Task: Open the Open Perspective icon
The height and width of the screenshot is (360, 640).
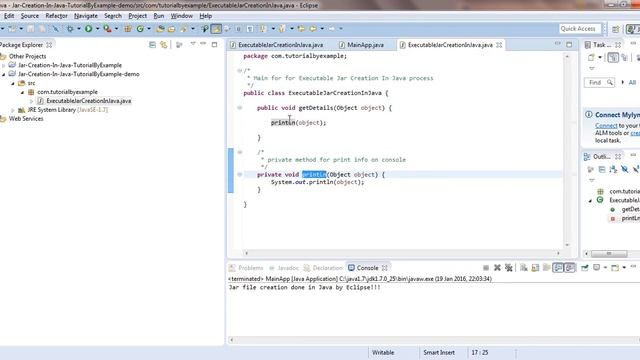Action: [616, 29]
